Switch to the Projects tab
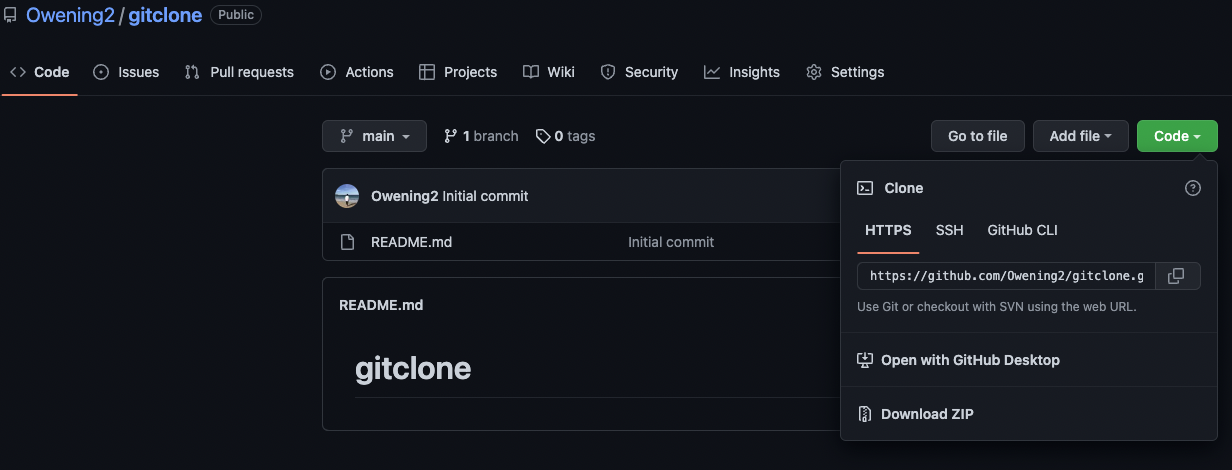 pos(458,72)
